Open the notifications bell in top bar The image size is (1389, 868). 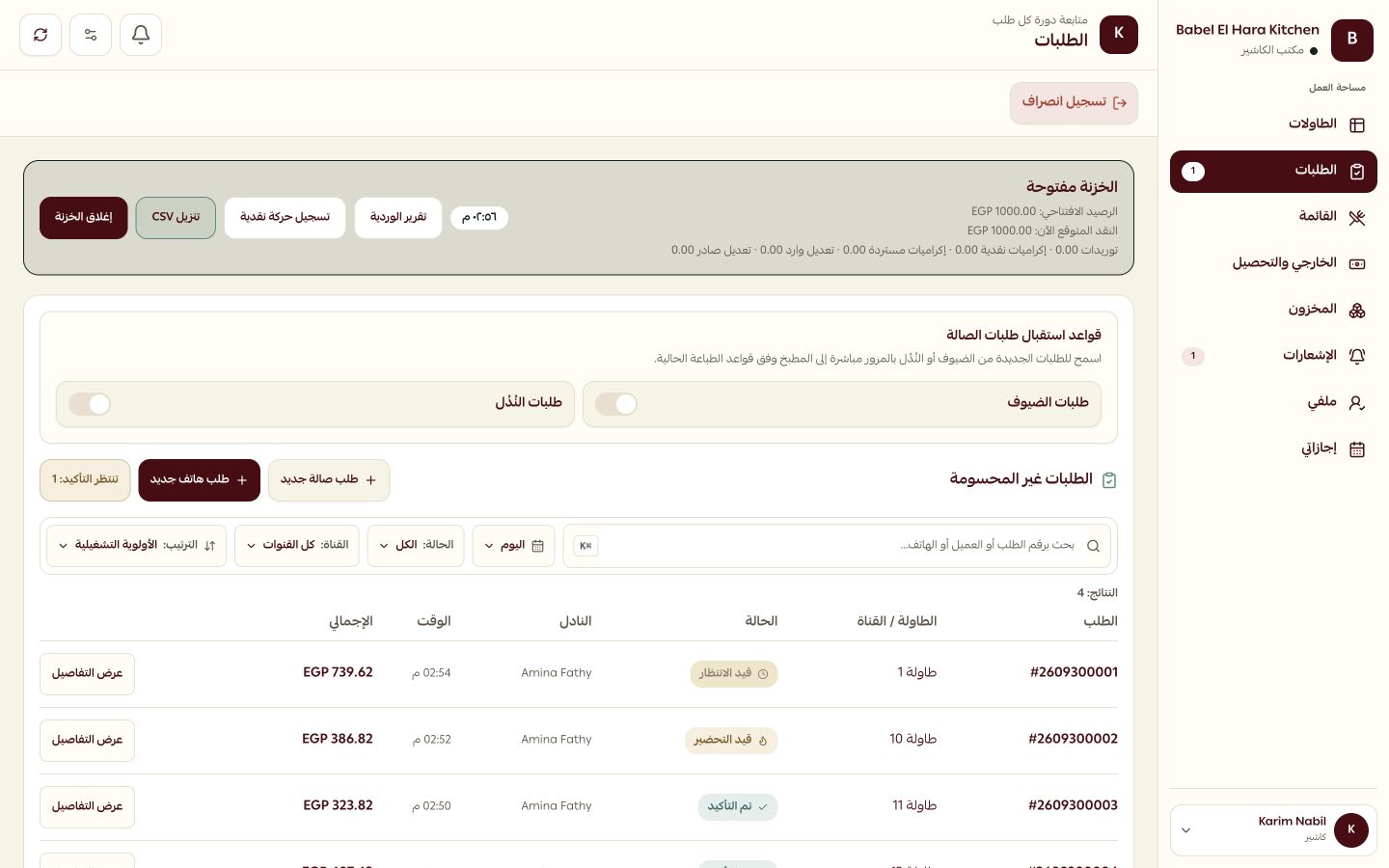pos(141,35)
